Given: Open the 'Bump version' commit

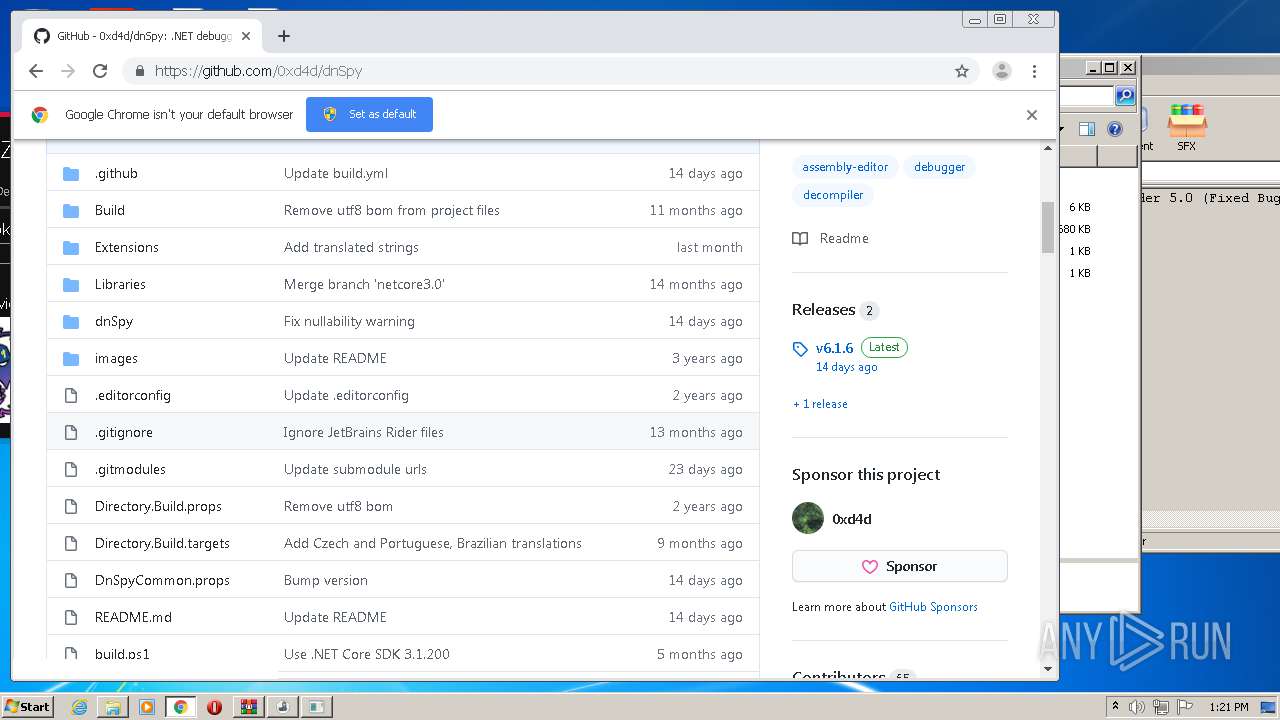Looking at the screenshot, I should 326,580.
